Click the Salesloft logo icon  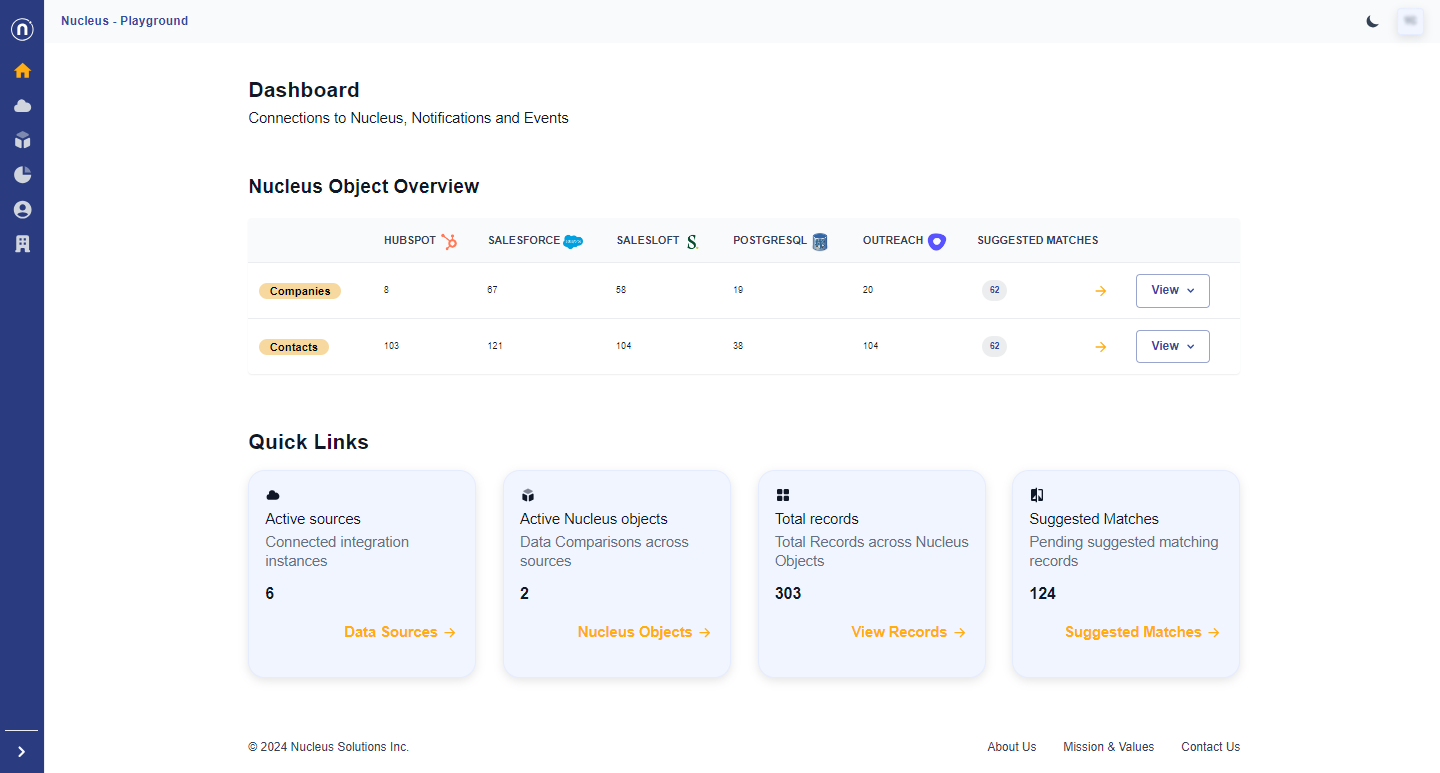(x=692, y=241)
